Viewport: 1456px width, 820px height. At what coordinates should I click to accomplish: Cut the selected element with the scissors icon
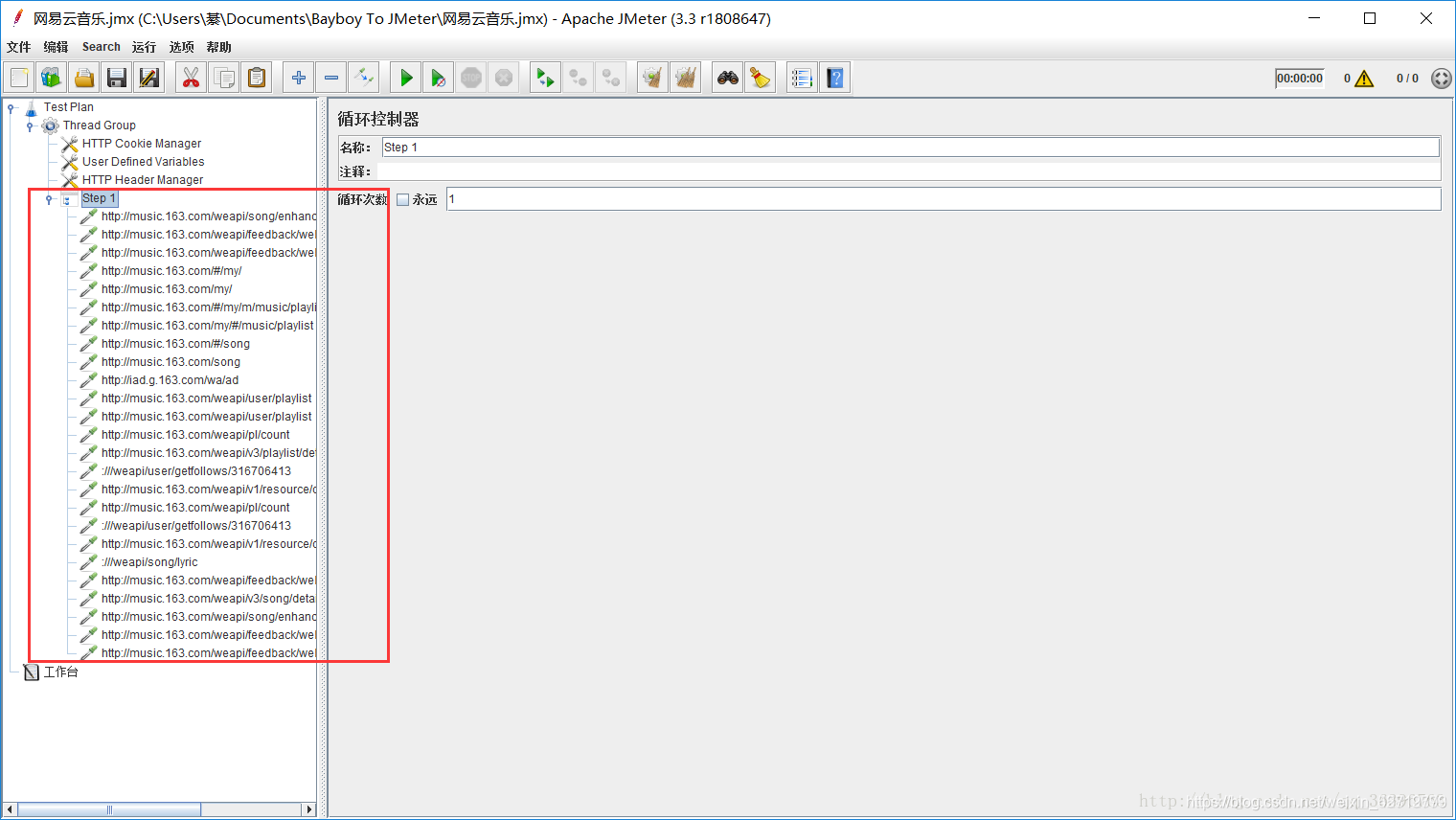(192, 78)
